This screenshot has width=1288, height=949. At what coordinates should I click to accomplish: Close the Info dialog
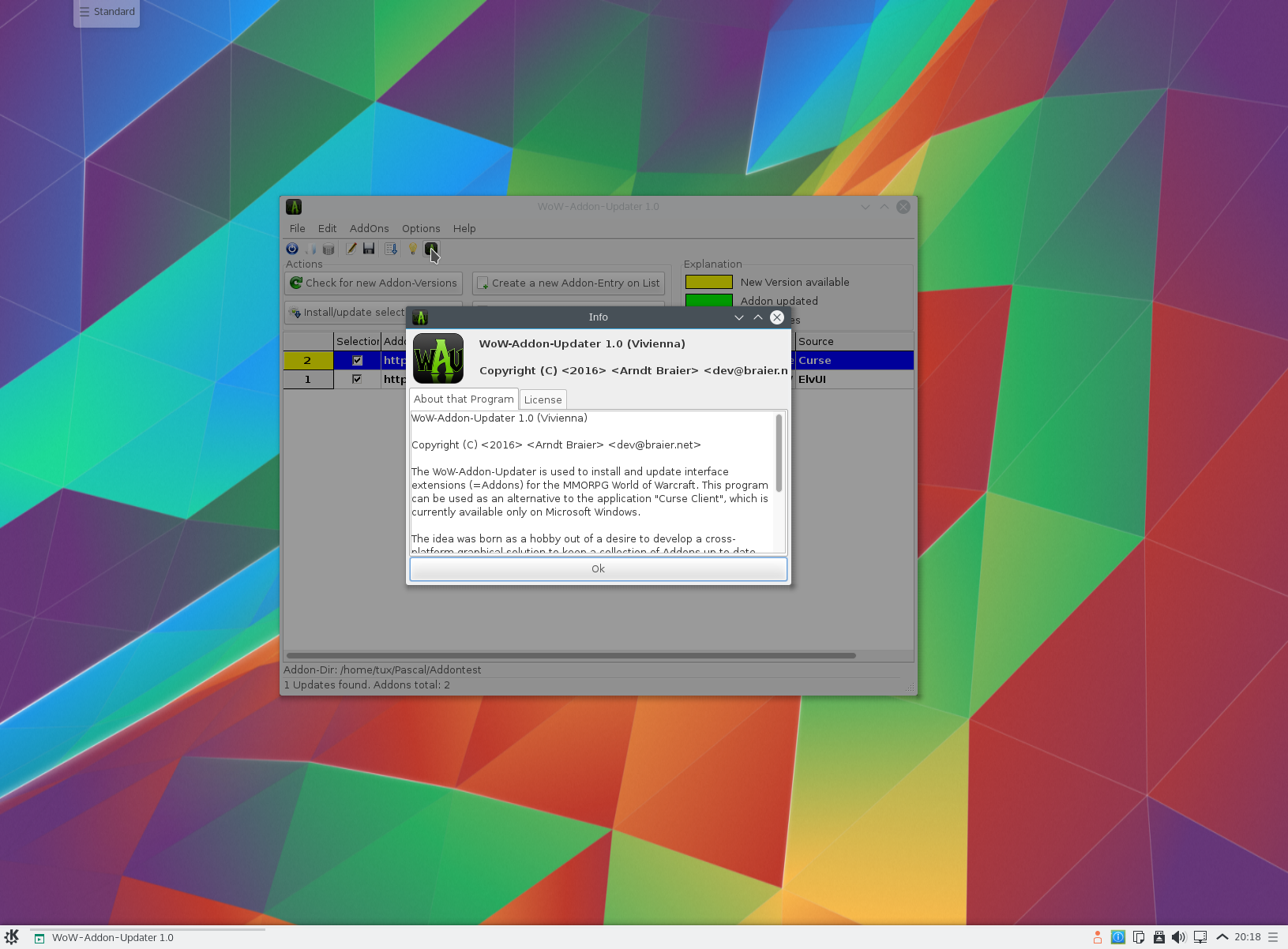(x=777, y=317)
